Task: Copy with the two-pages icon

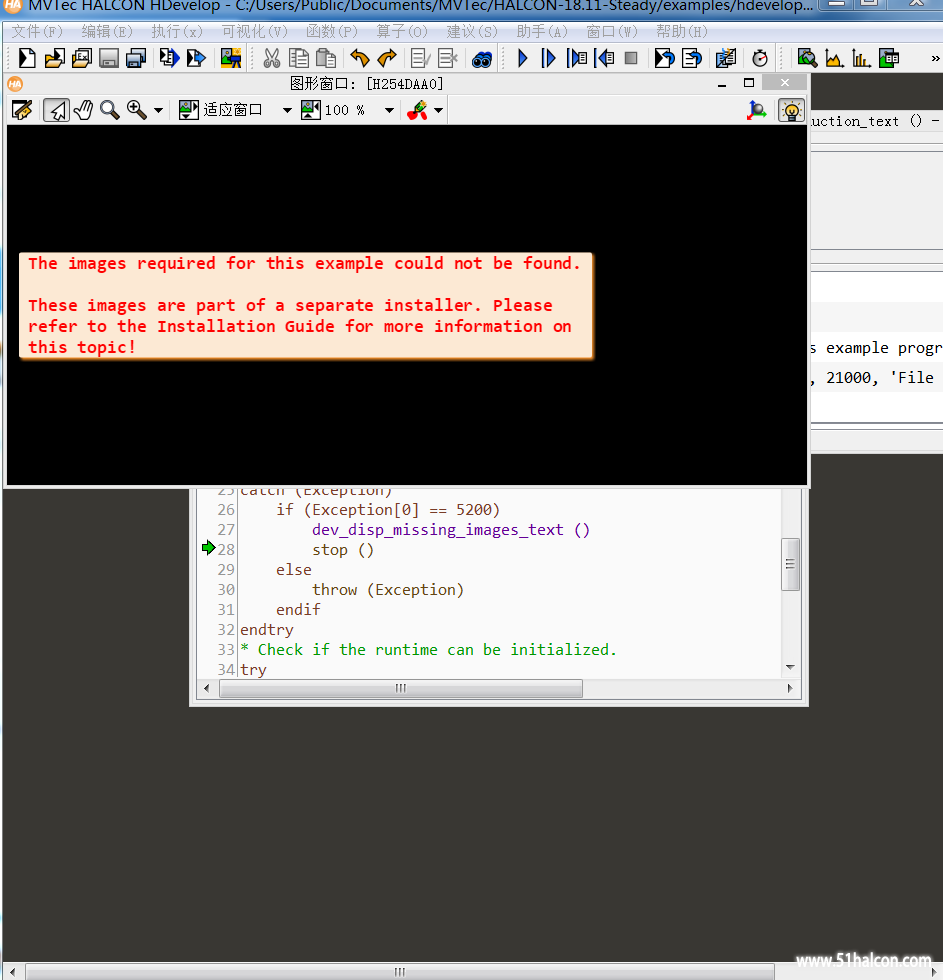Action: 299,58
